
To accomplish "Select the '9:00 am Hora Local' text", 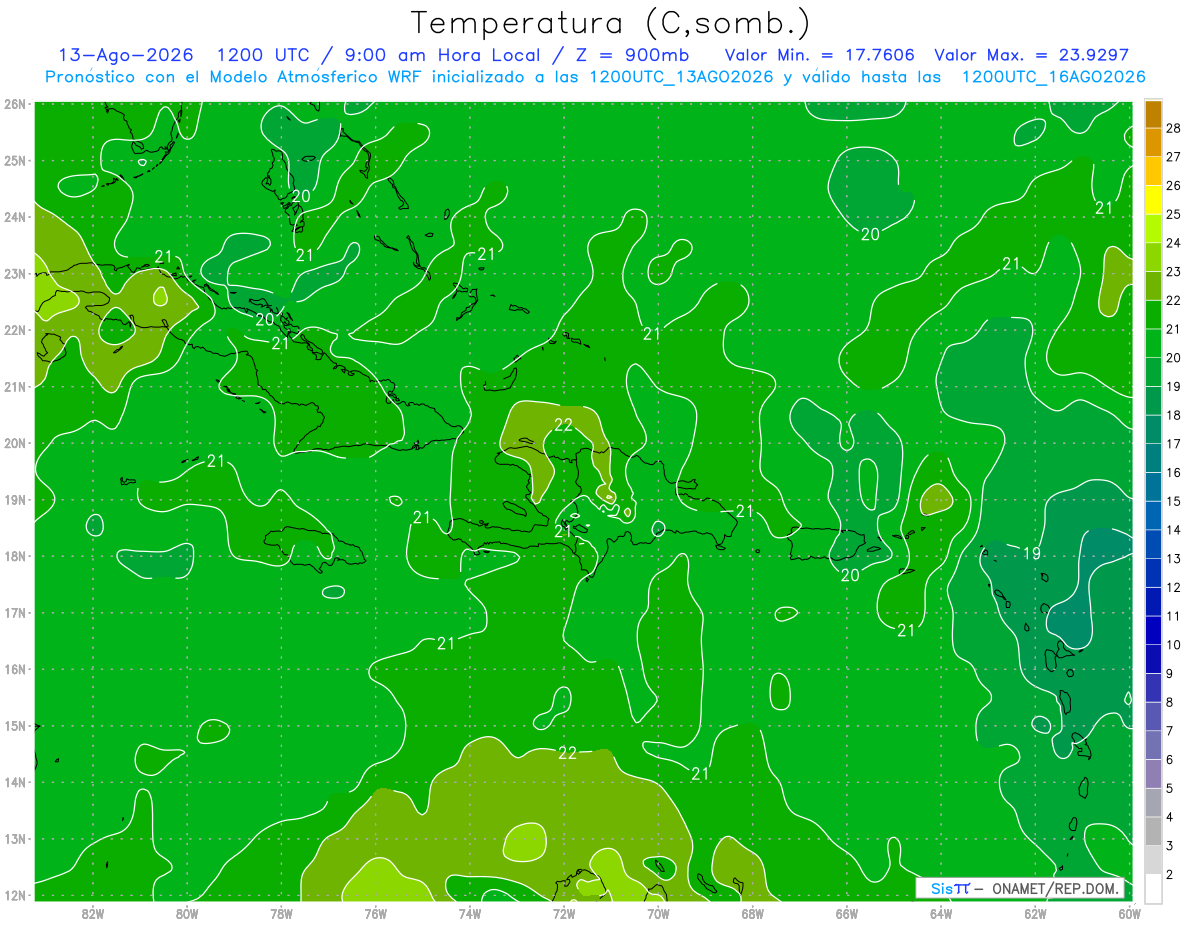I will [x=444, y=56].
